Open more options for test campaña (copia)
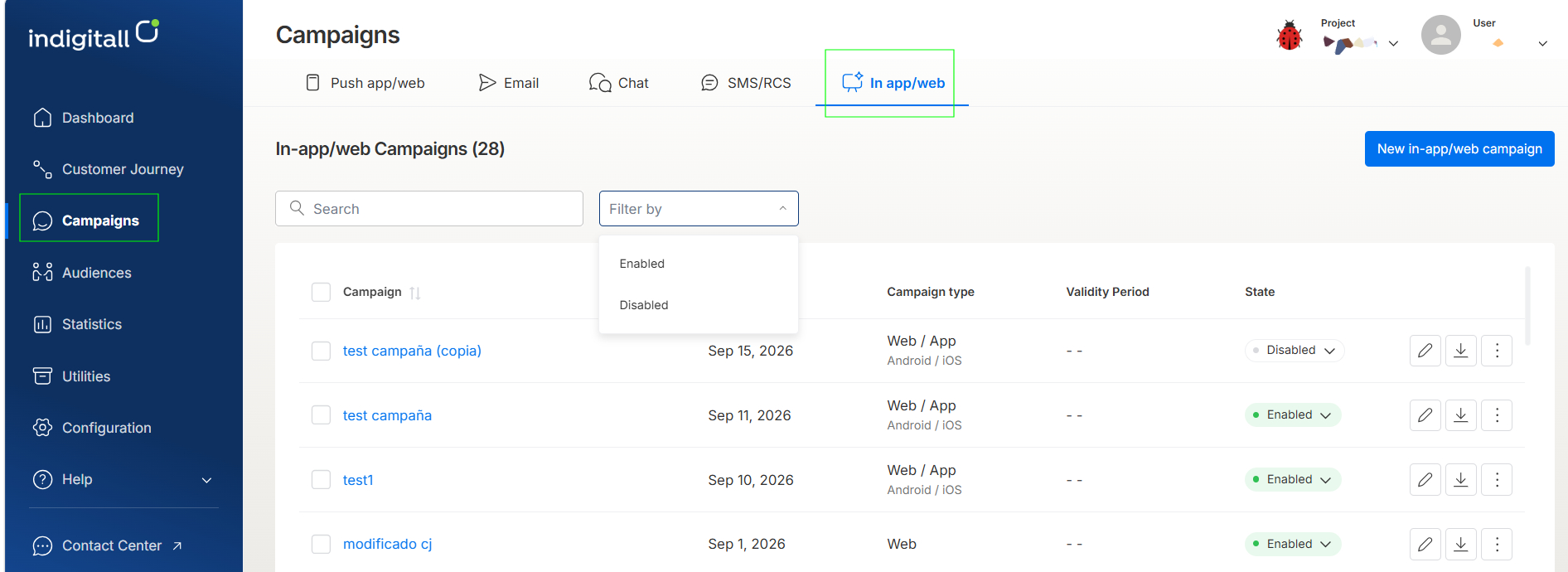 pyautogui.click(x=1497, y=351)
